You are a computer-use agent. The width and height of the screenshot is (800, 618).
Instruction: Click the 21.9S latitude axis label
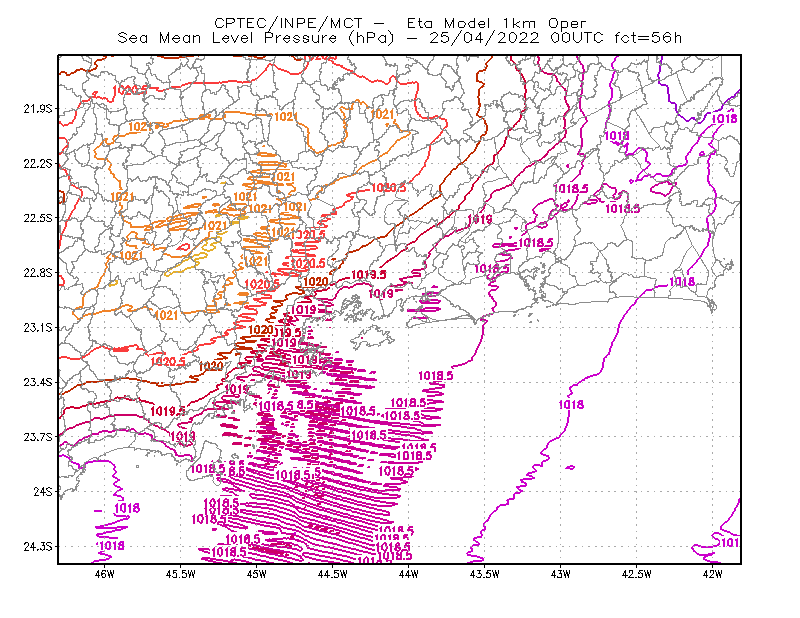37,109
